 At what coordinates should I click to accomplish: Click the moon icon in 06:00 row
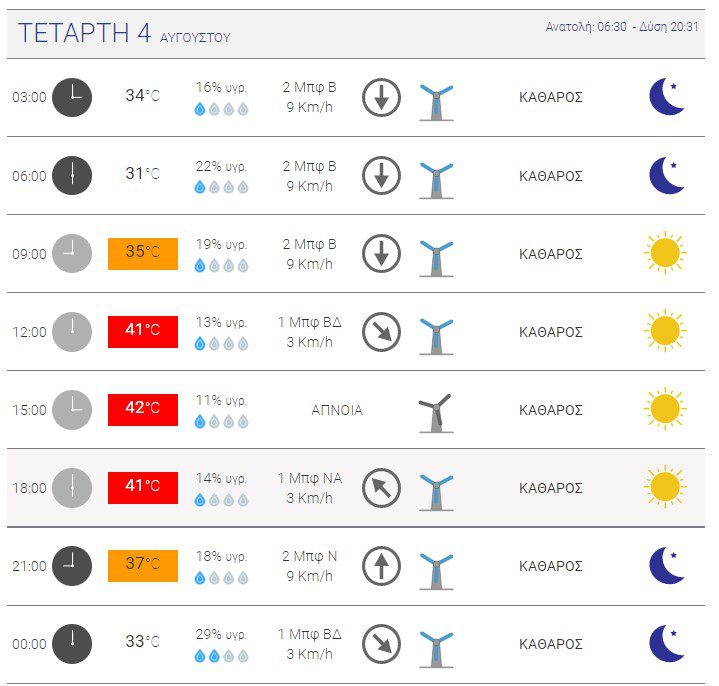click(x=667, y=176)
